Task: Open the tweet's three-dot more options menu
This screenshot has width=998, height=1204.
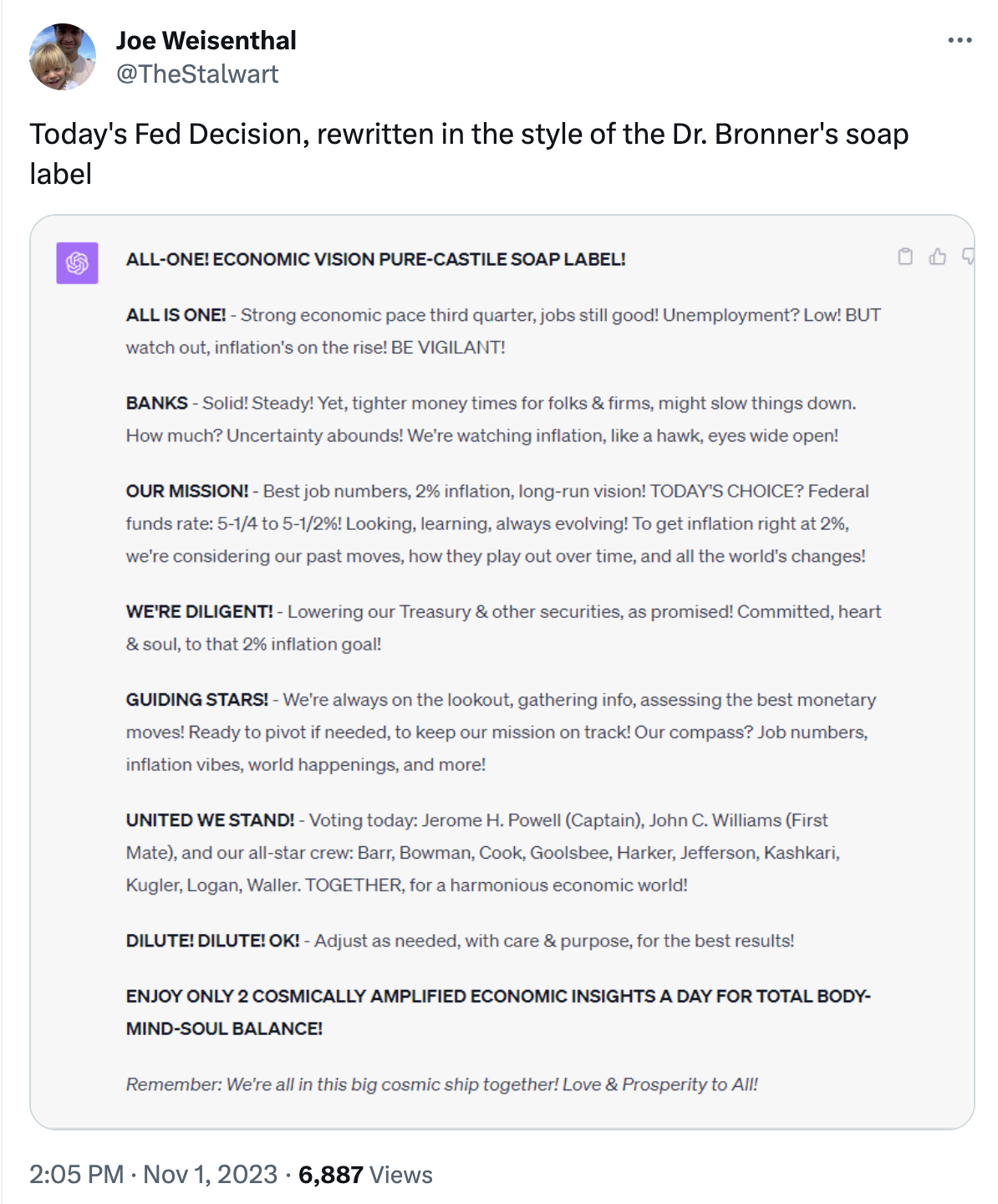Action: click(x=960, y=40)
